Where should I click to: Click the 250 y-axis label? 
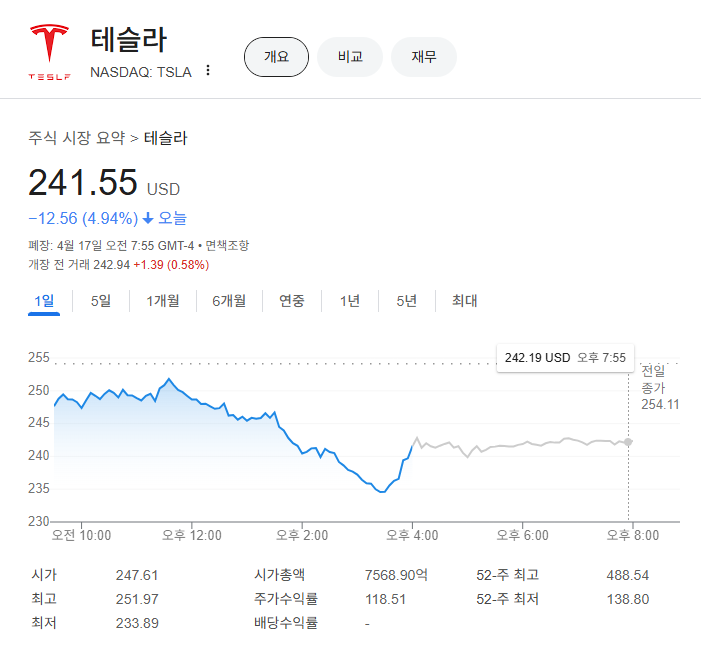pos(39,390)
